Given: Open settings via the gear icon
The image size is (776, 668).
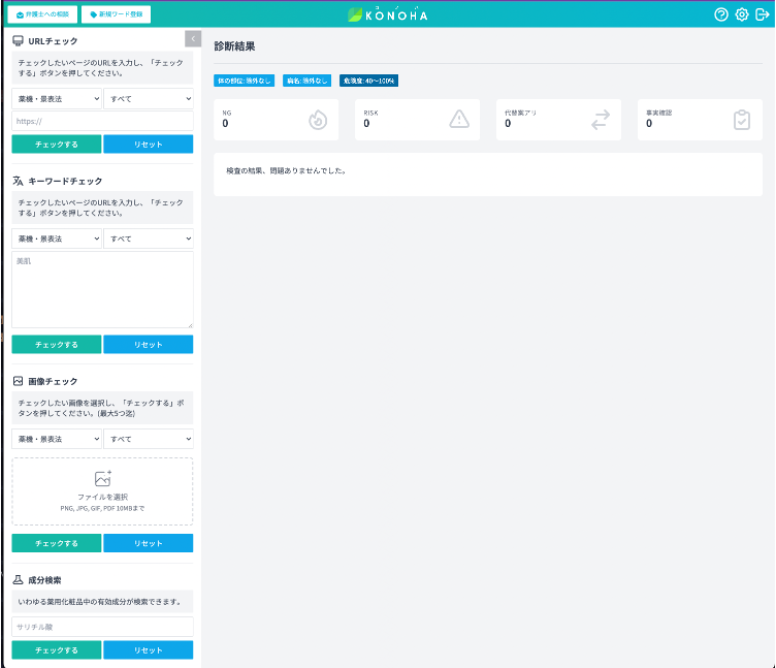Looking at the screenshot, I should point(741,15).
